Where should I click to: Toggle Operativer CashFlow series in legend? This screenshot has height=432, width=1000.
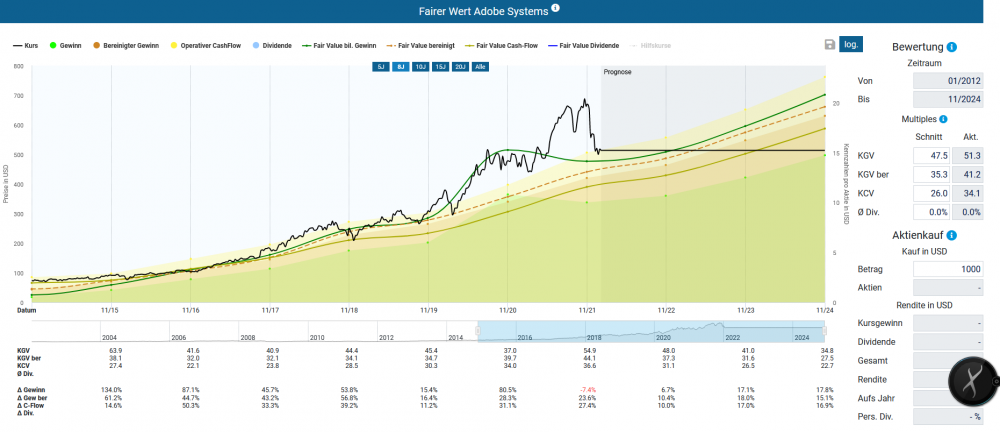point(205,46)
